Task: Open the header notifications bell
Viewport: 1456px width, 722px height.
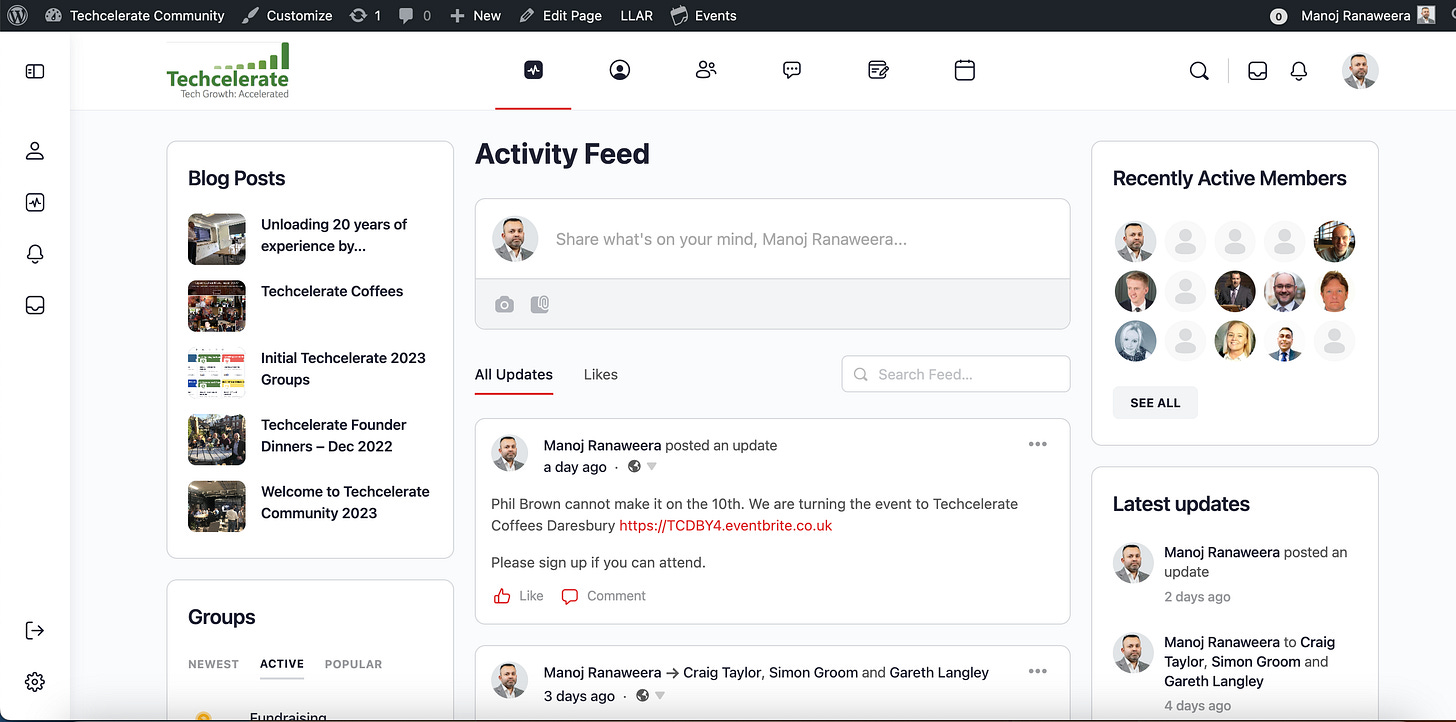Action: [x=1299, y=71]
